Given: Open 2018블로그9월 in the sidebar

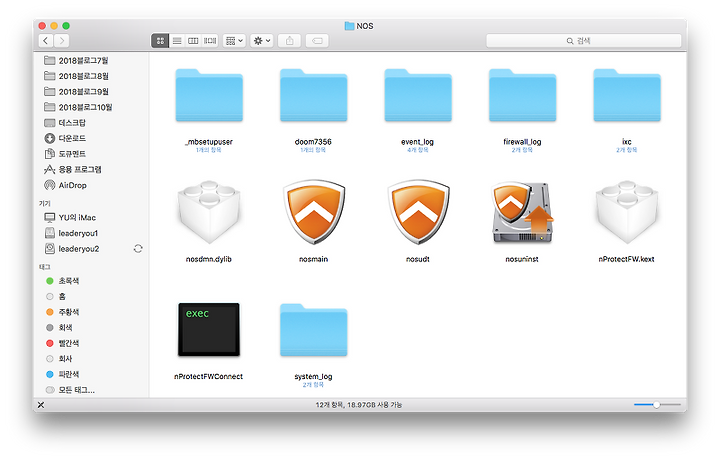Looking at the screenshot, I should [84, 92].
